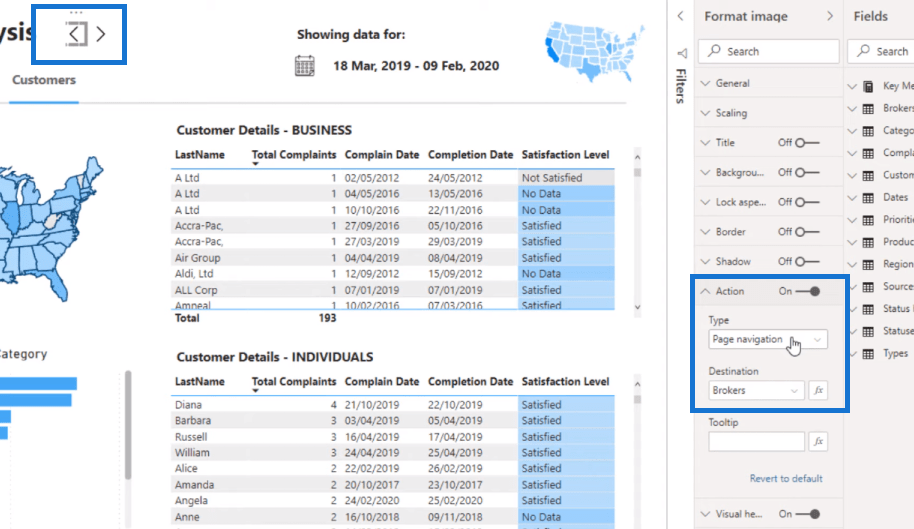Image resolution: width=914 pixels, height=529 pixels.
Task: Click the forward arrow navigation image
Action: click(101, 34)
